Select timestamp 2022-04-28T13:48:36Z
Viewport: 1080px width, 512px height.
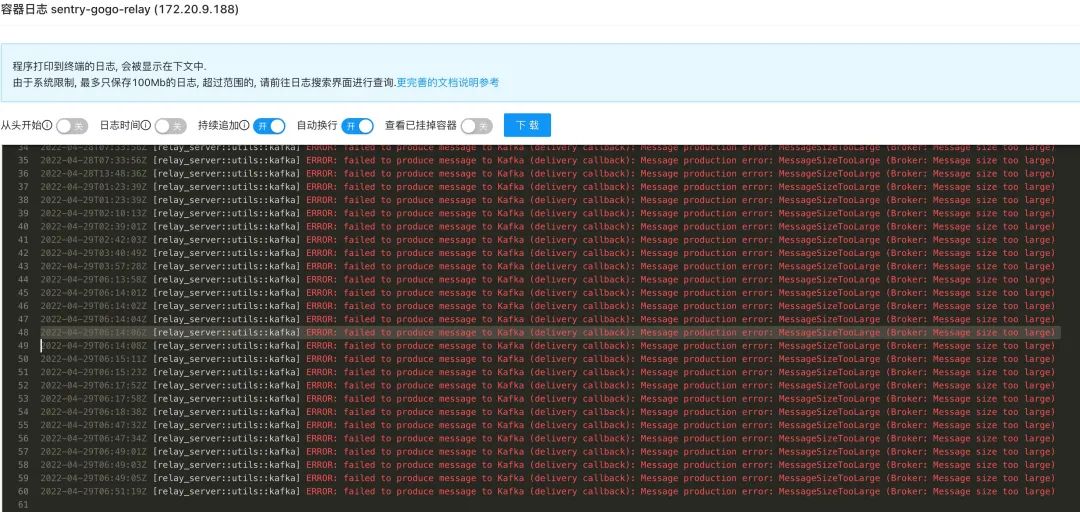(x=93, y=174)
